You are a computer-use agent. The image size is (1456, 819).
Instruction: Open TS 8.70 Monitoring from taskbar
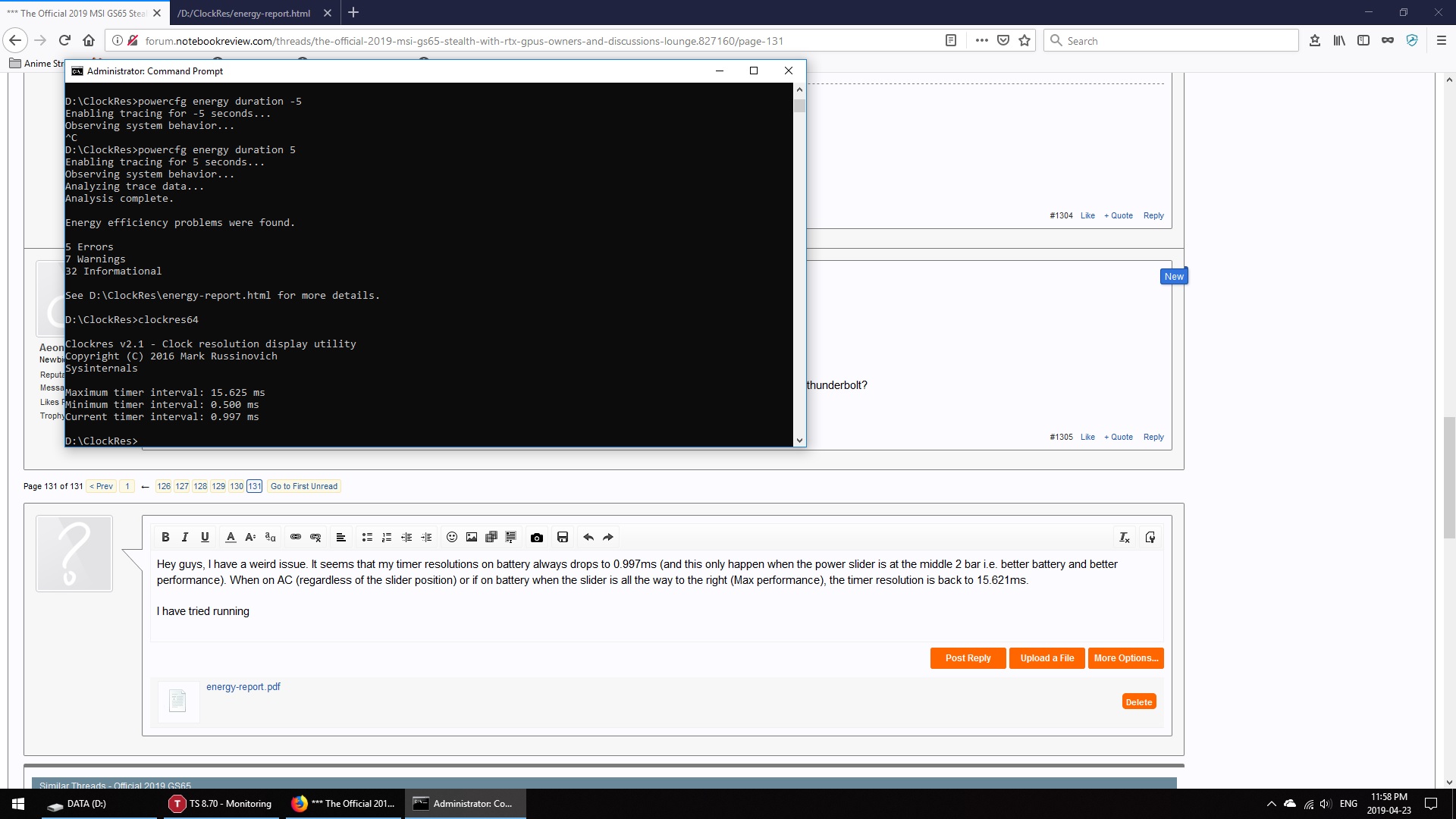220,804
